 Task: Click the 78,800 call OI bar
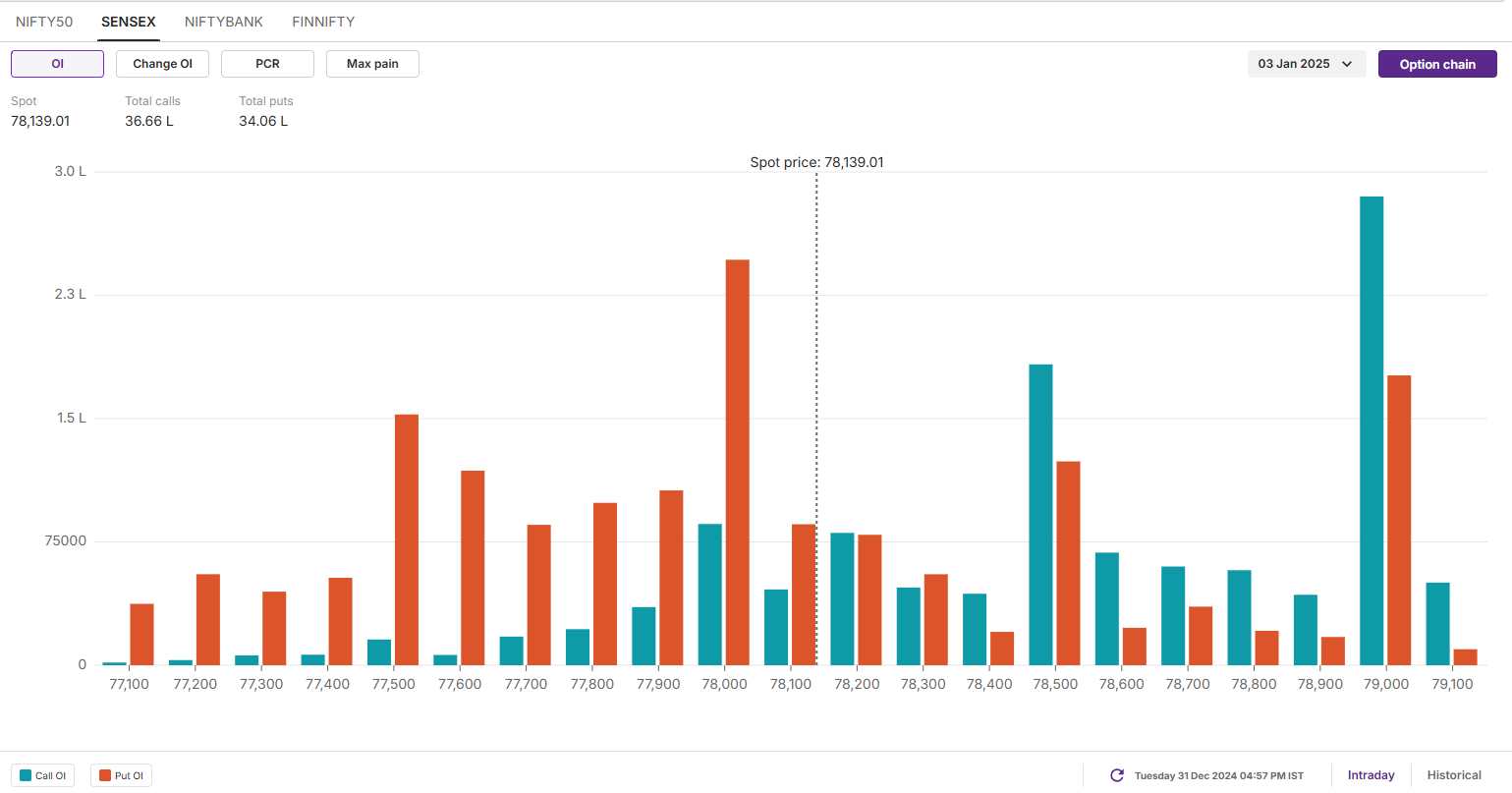[1240, 618]
